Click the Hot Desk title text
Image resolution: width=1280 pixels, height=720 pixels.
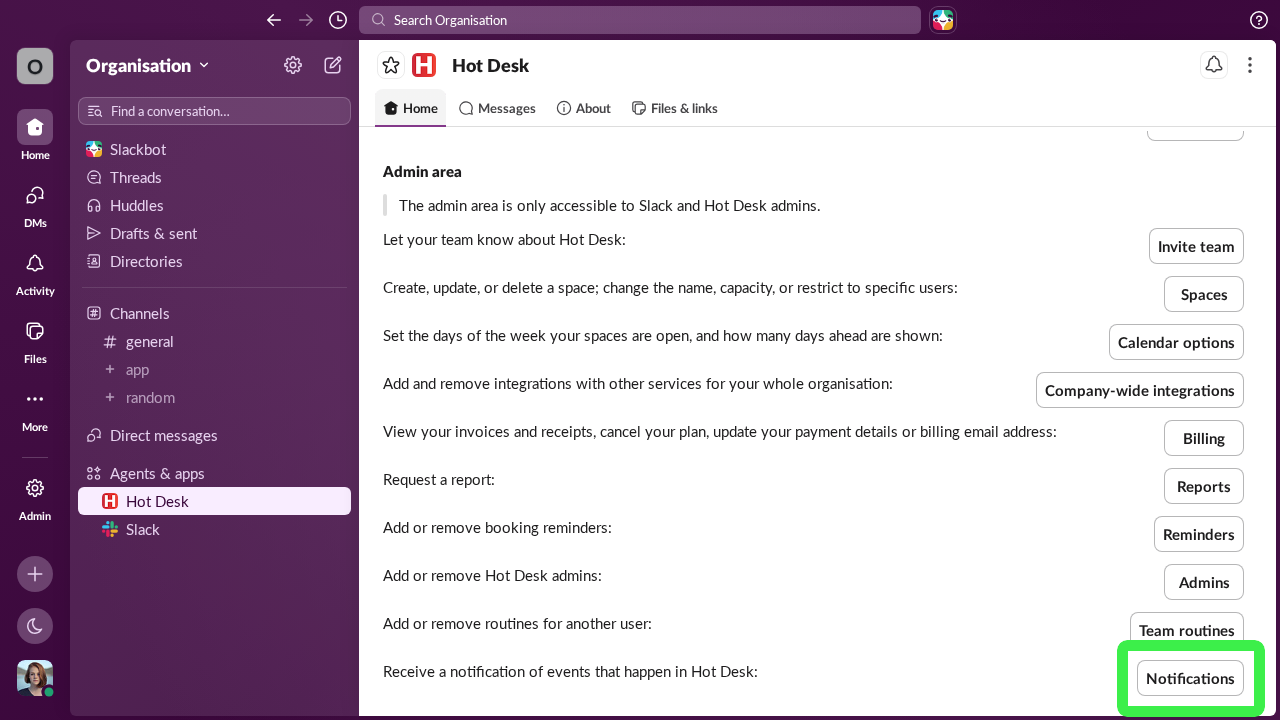click(490, 65)
